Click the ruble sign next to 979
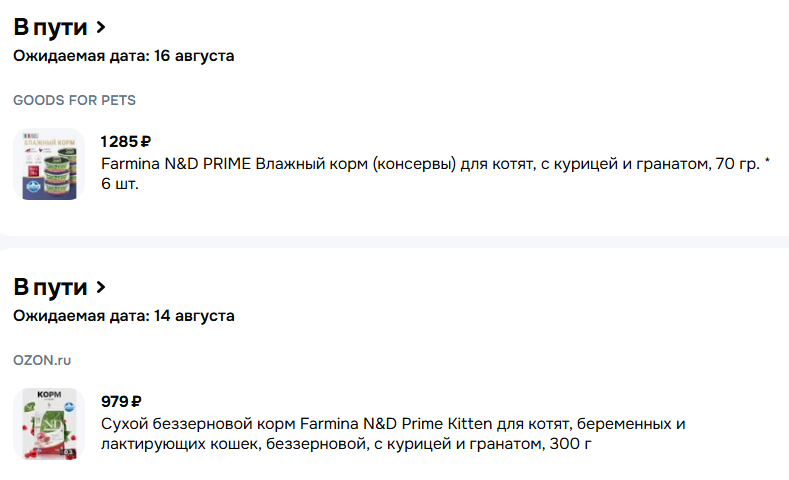The image size is (789, 480). (136, 402)
